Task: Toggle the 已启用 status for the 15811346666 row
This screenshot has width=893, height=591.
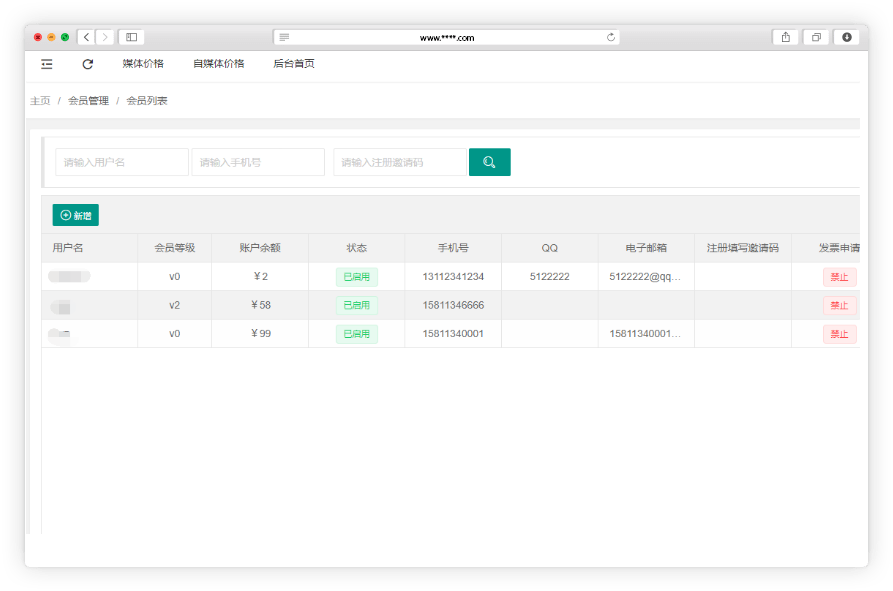Action: click(356, 305)
